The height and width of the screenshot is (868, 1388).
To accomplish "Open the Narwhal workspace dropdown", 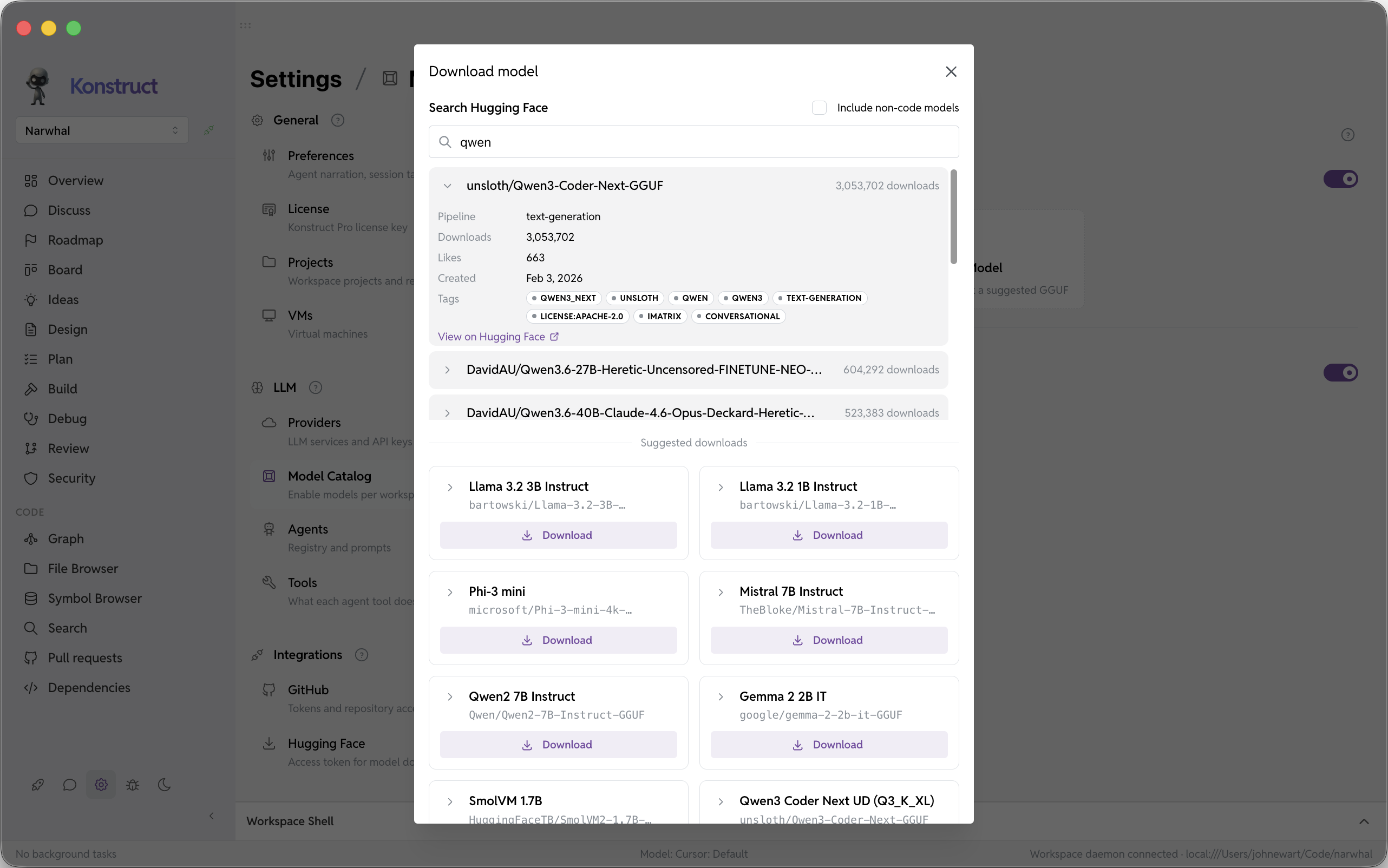I will click(x=102, y=131).
